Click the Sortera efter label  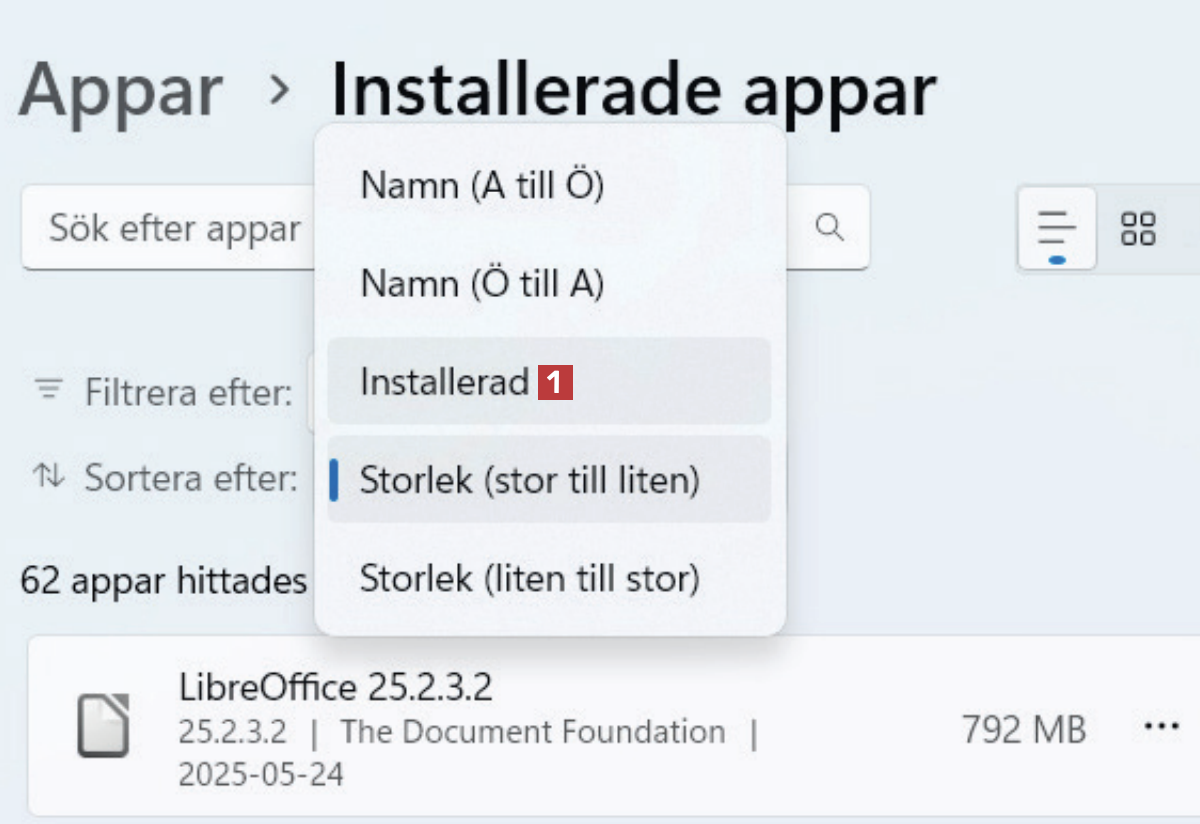click(x=191, y=478)
